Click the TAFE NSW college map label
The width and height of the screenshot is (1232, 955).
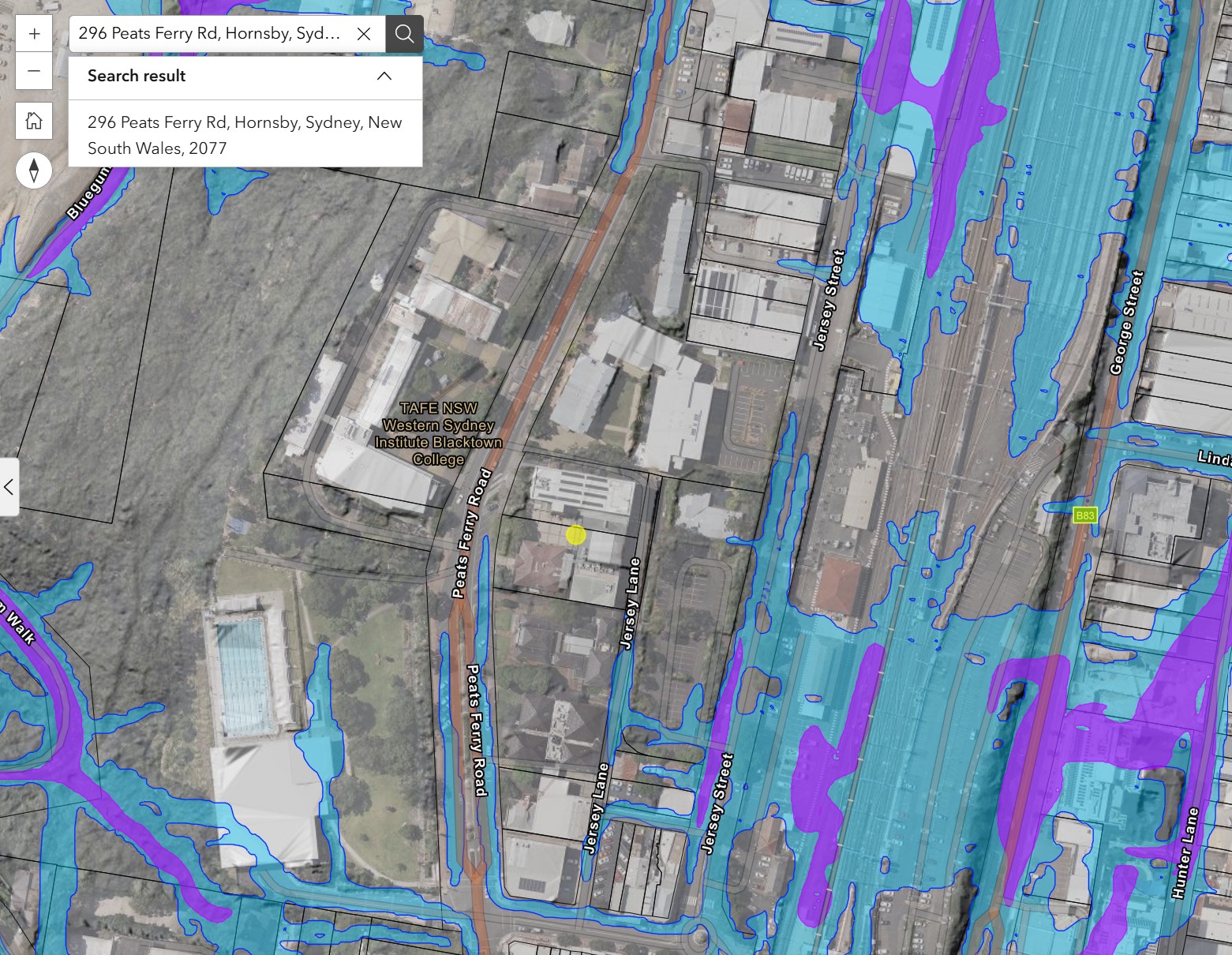[x=438, y=433]
